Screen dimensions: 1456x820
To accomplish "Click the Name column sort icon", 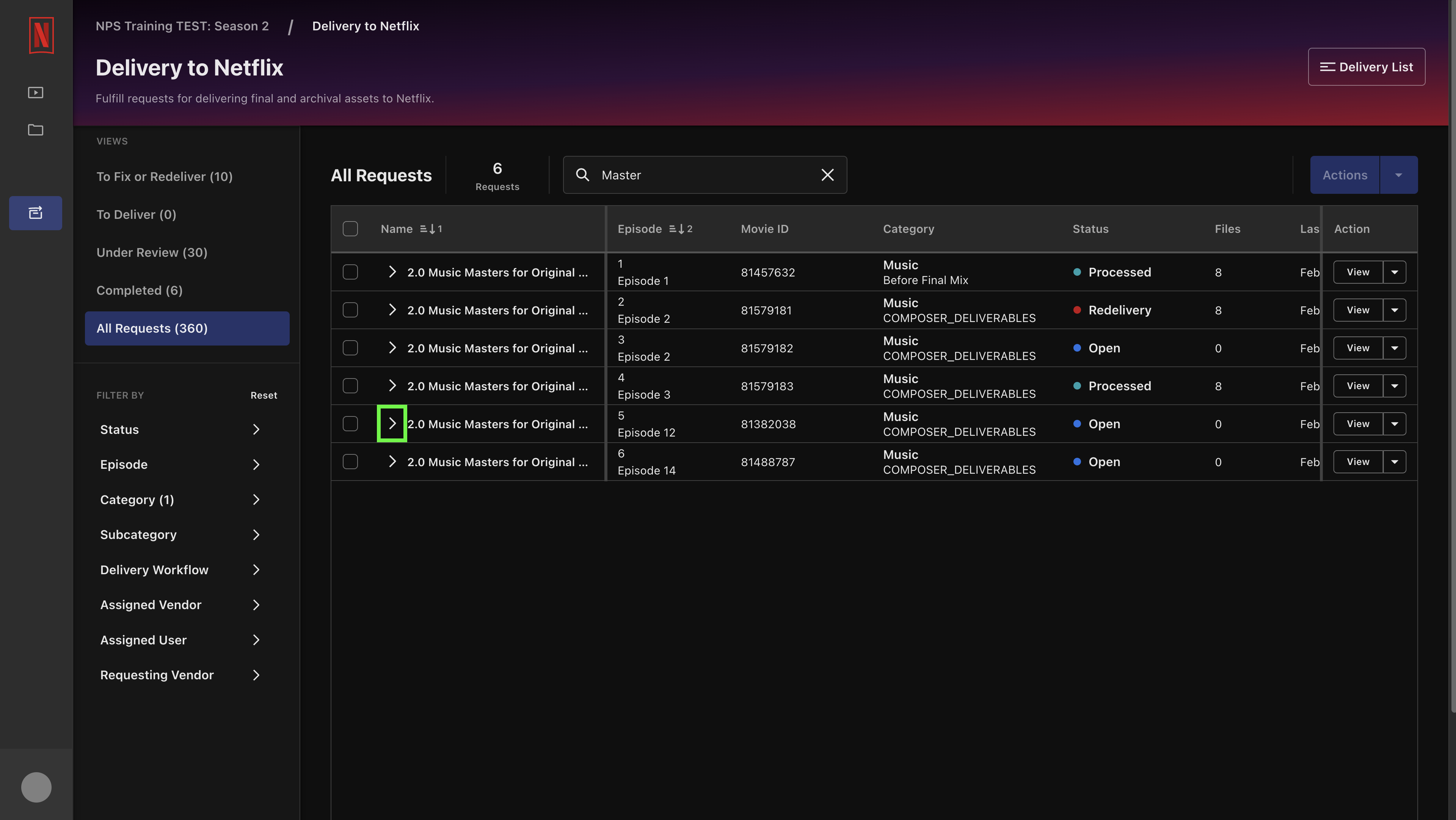I will tap(431, 228).
